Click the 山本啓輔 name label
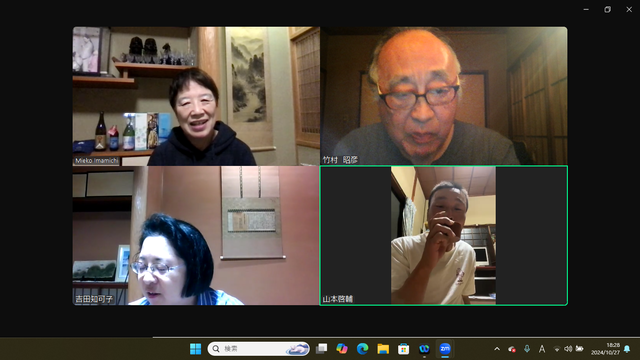 point(338,299)
